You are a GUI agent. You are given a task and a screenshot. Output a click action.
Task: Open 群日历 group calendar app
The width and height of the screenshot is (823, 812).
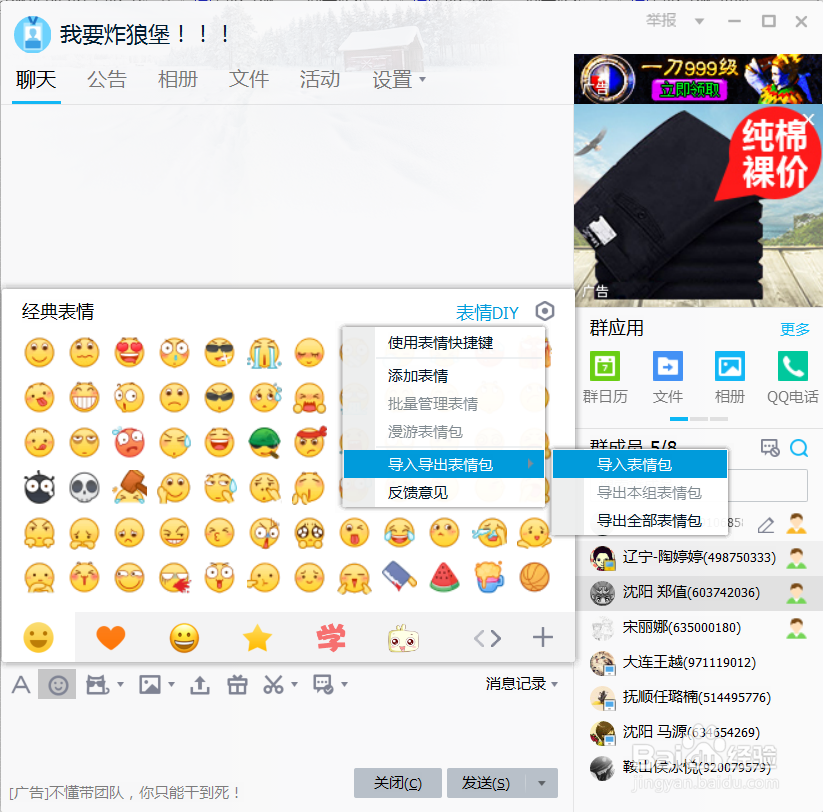(x=605, y=378)
